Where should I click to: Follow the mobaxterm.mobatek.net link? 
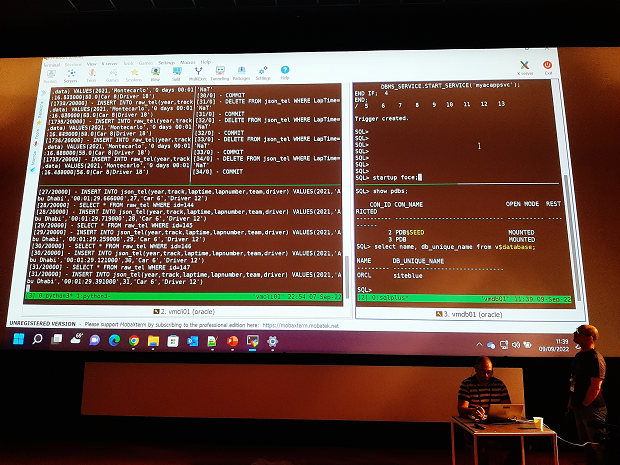point(301,326)
